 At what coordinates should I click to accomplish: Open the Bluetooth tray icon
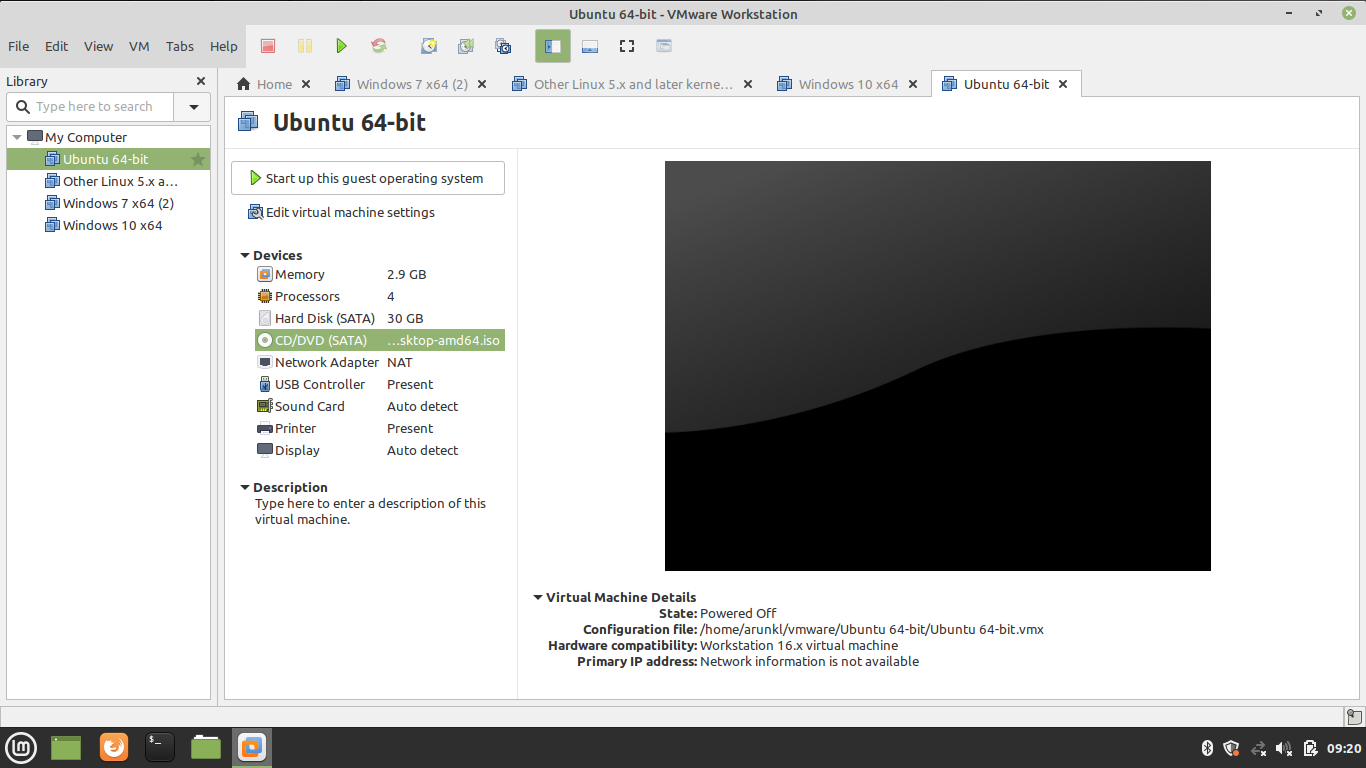coord(1207,748)
